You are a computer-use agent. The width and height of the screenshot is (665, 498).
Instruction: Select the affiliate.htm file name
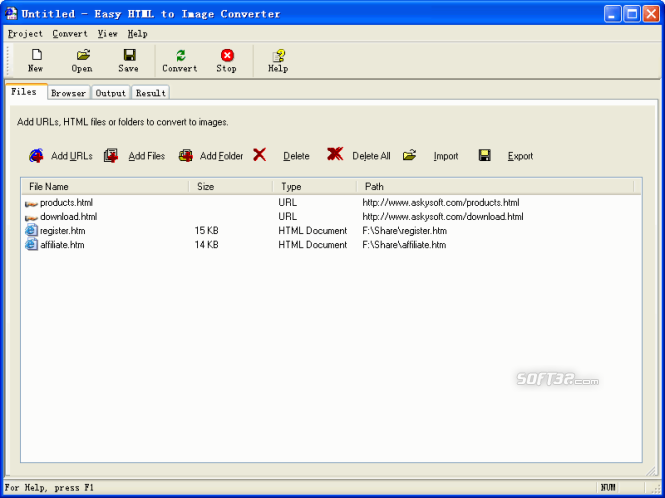[x=62, y=245]
